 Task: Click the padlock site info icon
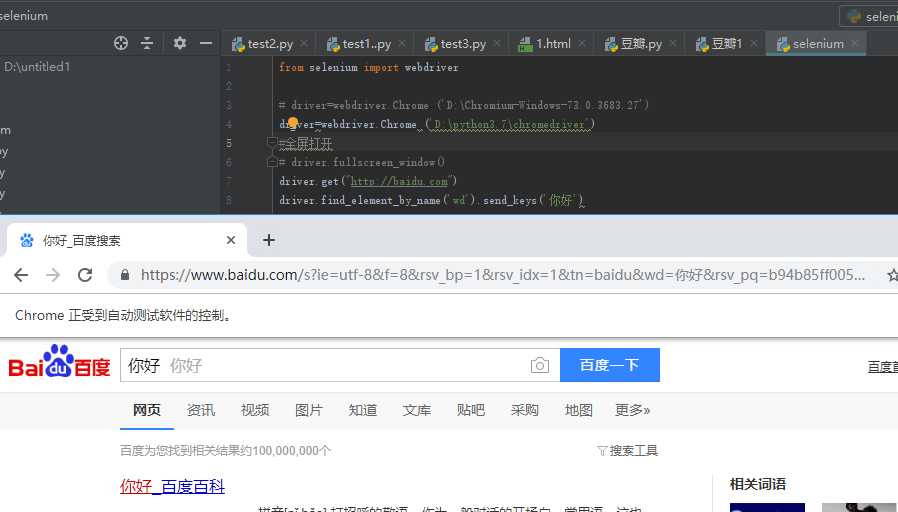(x=125, y=275)
